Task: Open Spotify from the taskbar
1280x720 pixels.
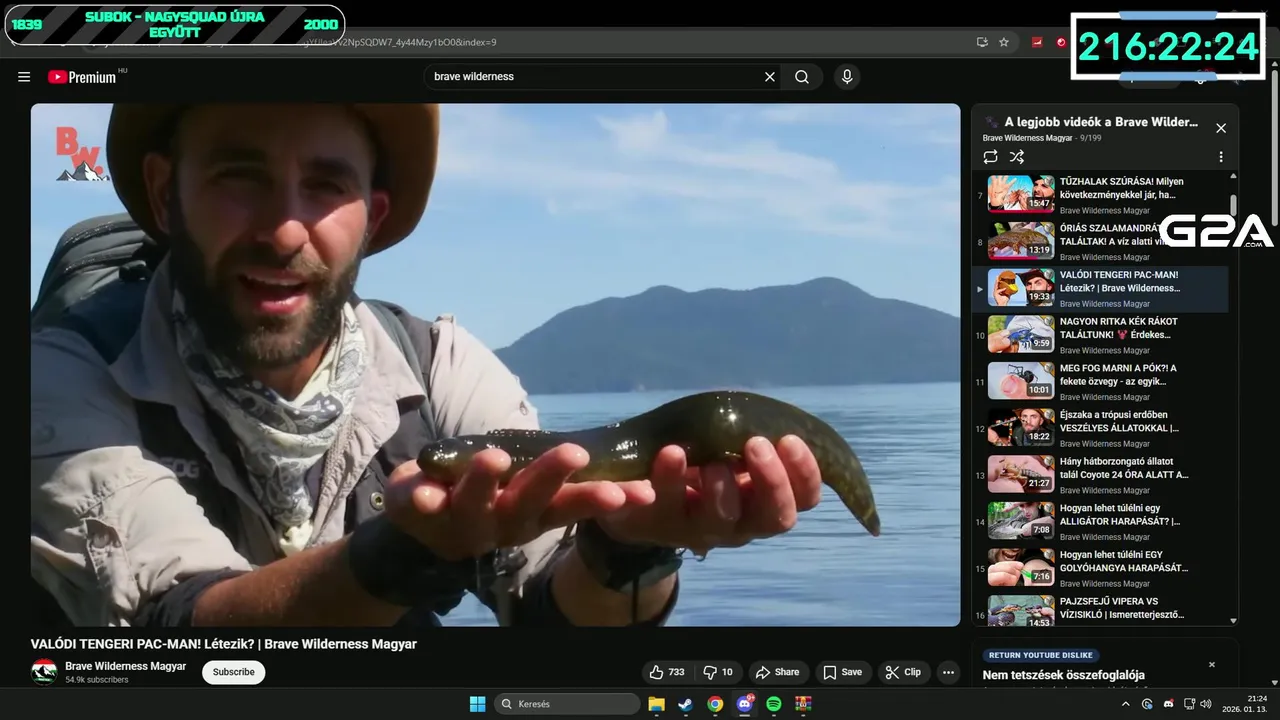Action: coord(773,704)
